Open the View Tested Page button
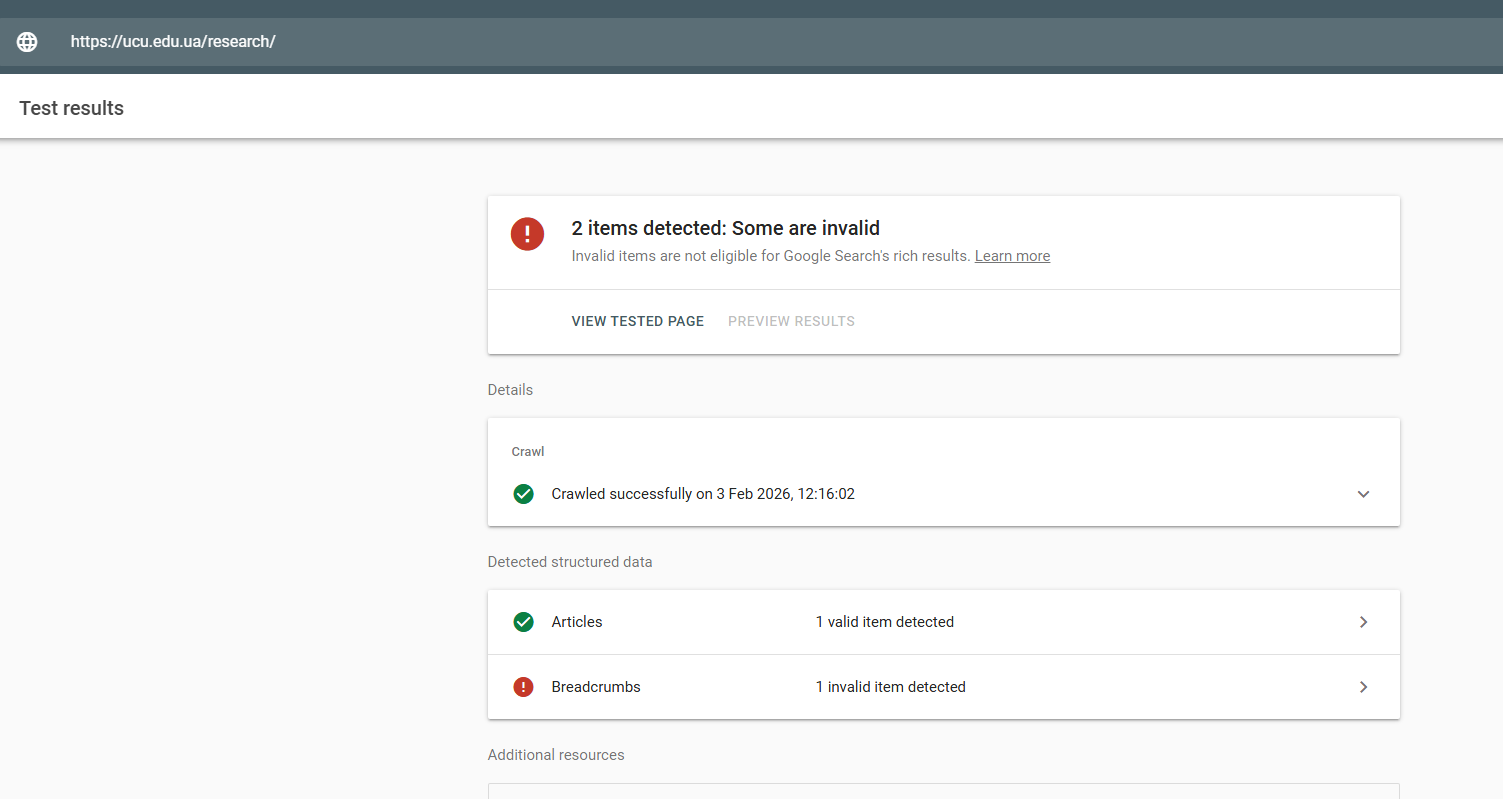The height and width of the screenshot is (799, 1503). [638, 321]
